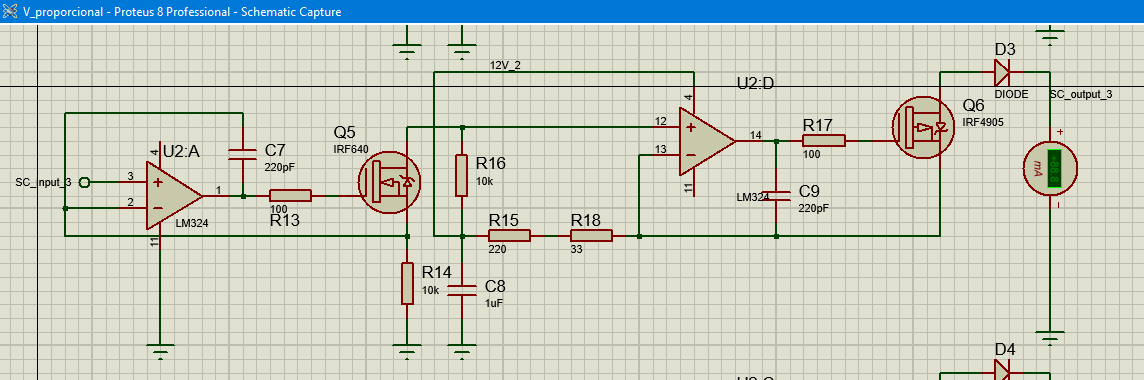
Task: Select resistor R15 220 ohm
Action: 509,236
